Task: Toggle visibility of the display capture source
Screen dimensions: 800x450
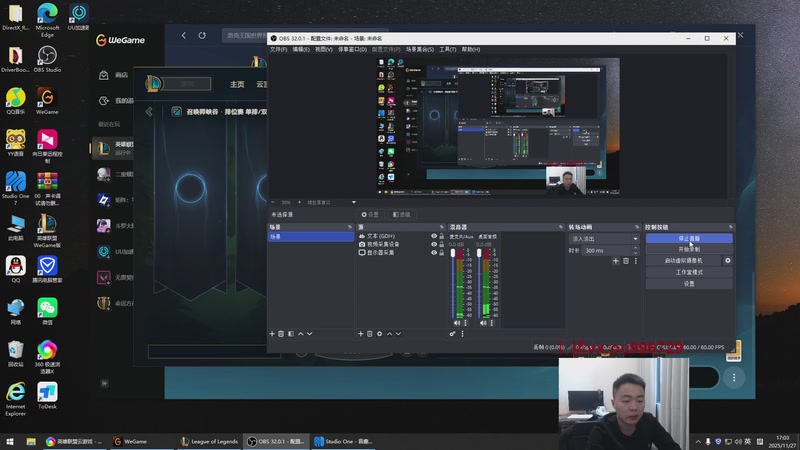Action: click(434, 253)
